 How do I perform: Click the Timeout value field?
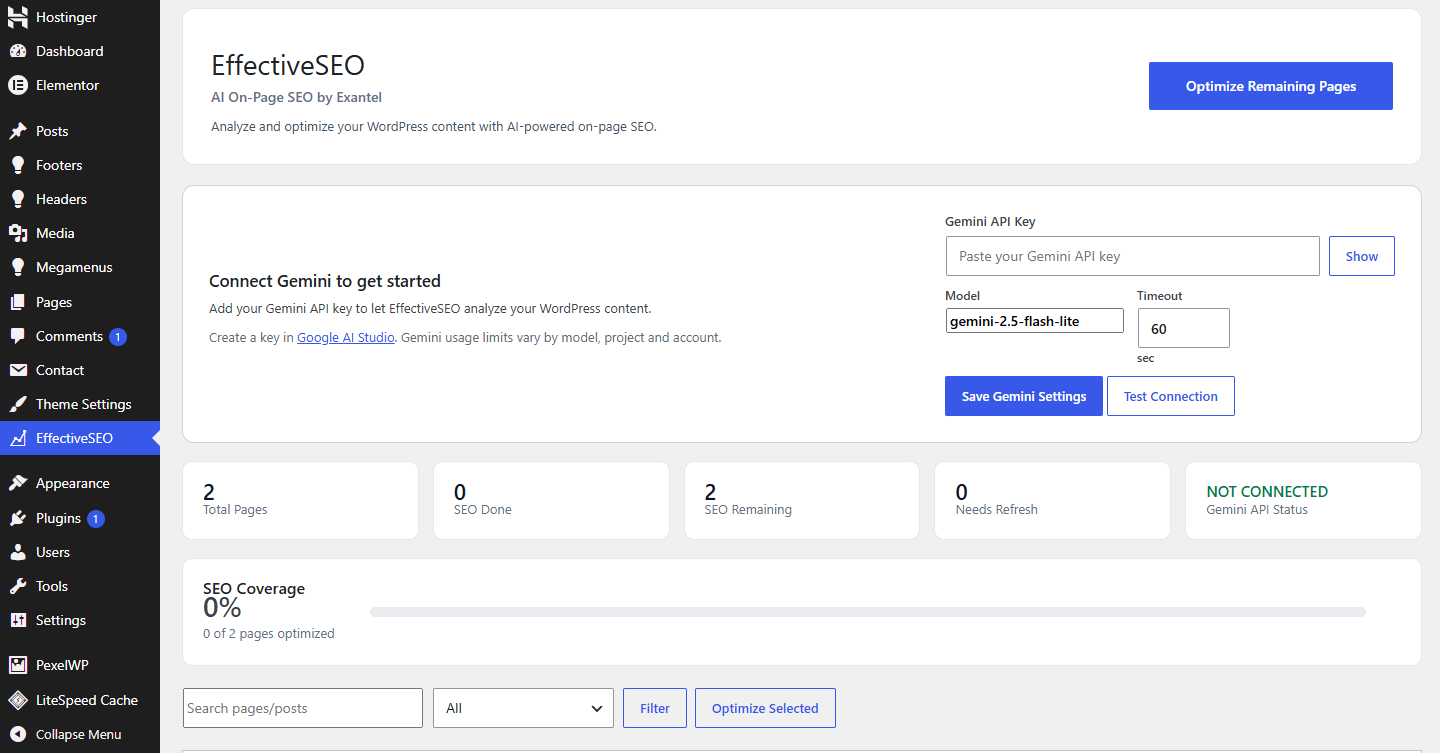(x=1184, y=328)
